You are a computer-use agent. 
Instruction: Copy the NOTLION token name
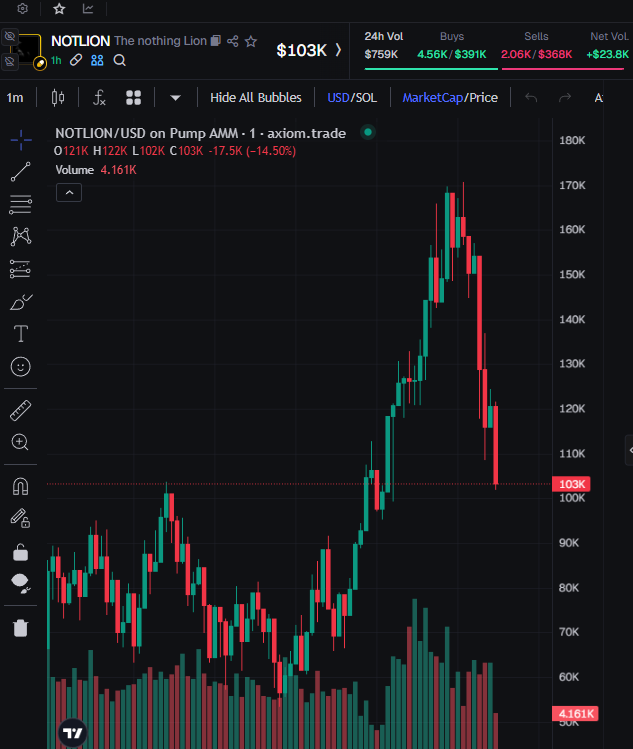(216, 41)
